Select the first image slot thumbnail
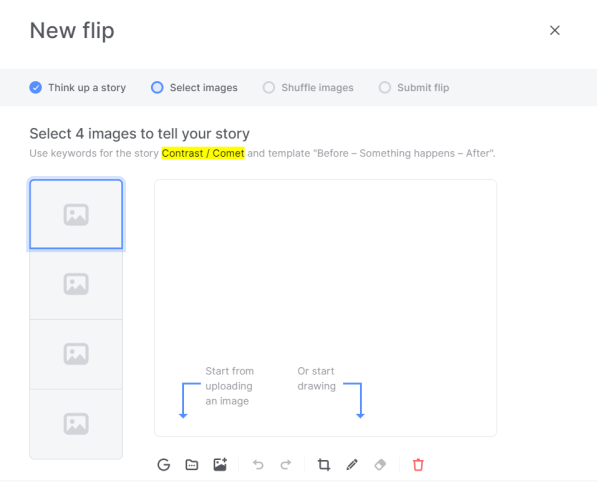Screen dimensions: 597x485 coord(76,214)
